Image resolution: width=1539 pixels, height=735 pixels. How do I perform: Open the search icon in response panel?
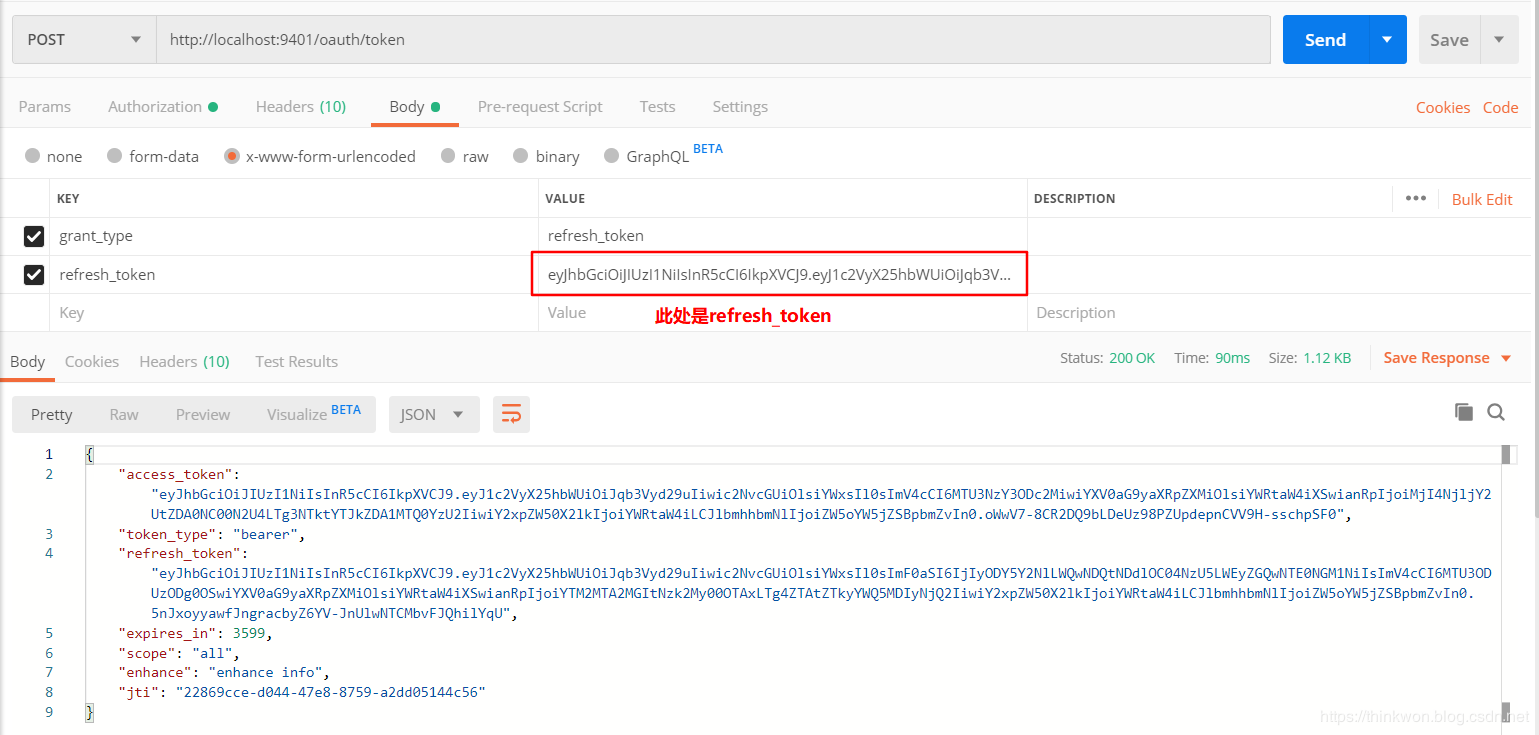click(x=1496, y=412)
